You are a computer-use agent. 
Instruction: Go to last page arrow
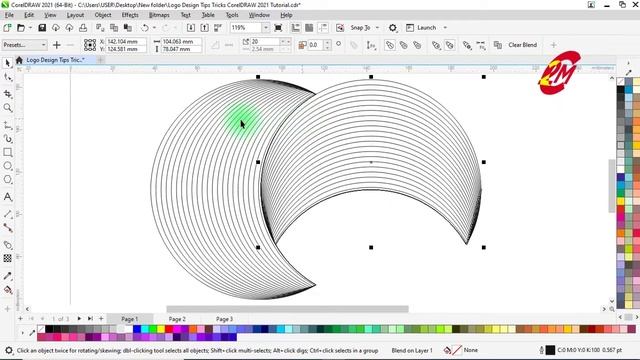[90, 319]
